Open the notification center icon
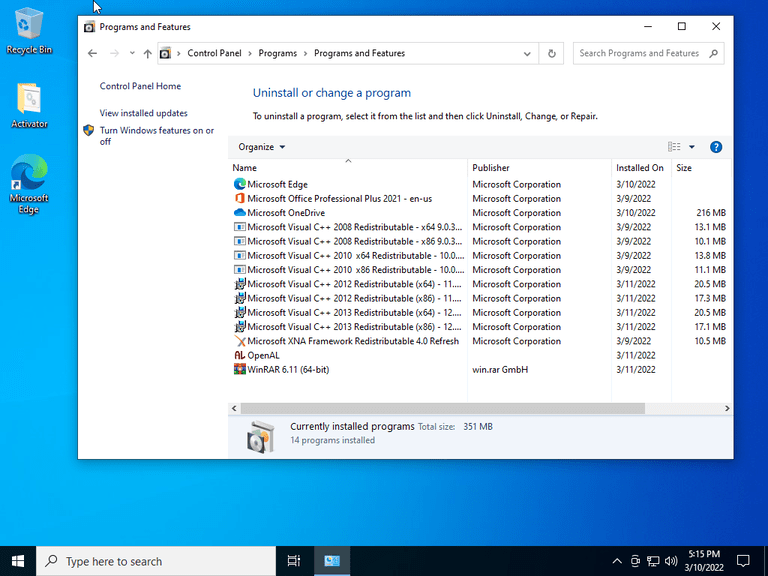The width and height of the screenshot is (768, 576). coord(743,561)
